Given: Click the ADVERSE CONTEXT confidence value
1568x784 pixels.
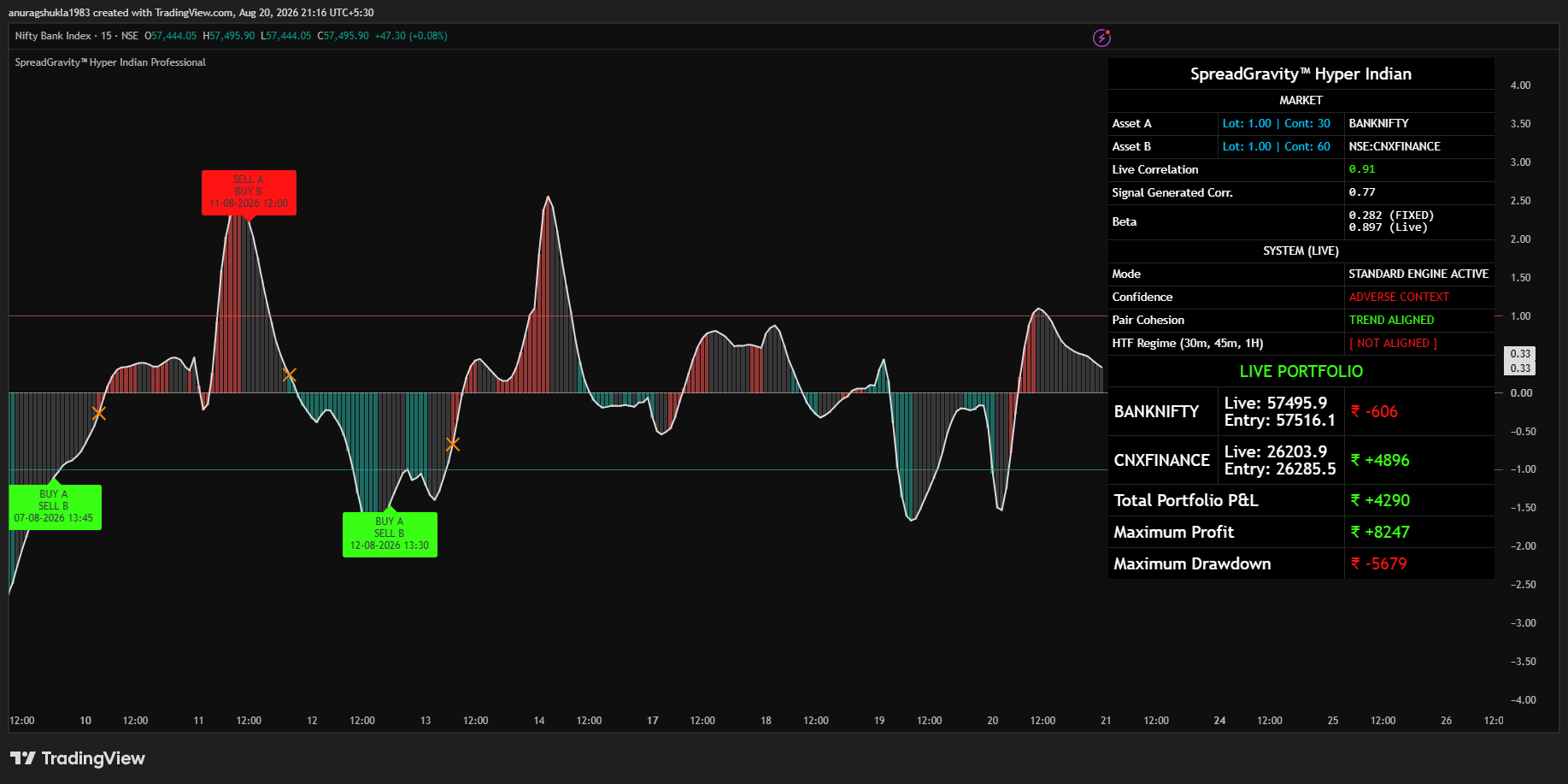Looking at the screenshot, I should (1399, 297).
